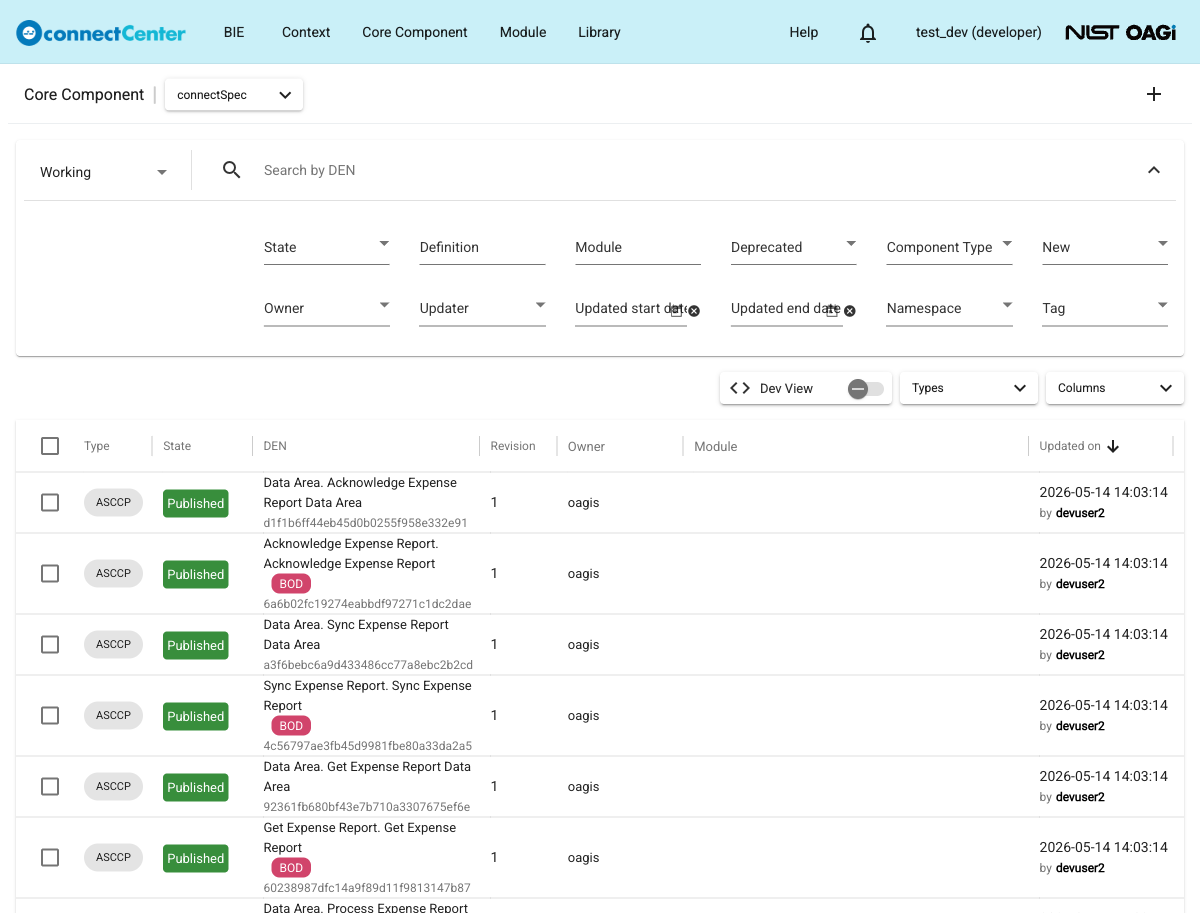Open Acknowledge Expense Report. Acknowledge Expense Report

[350, 553]
